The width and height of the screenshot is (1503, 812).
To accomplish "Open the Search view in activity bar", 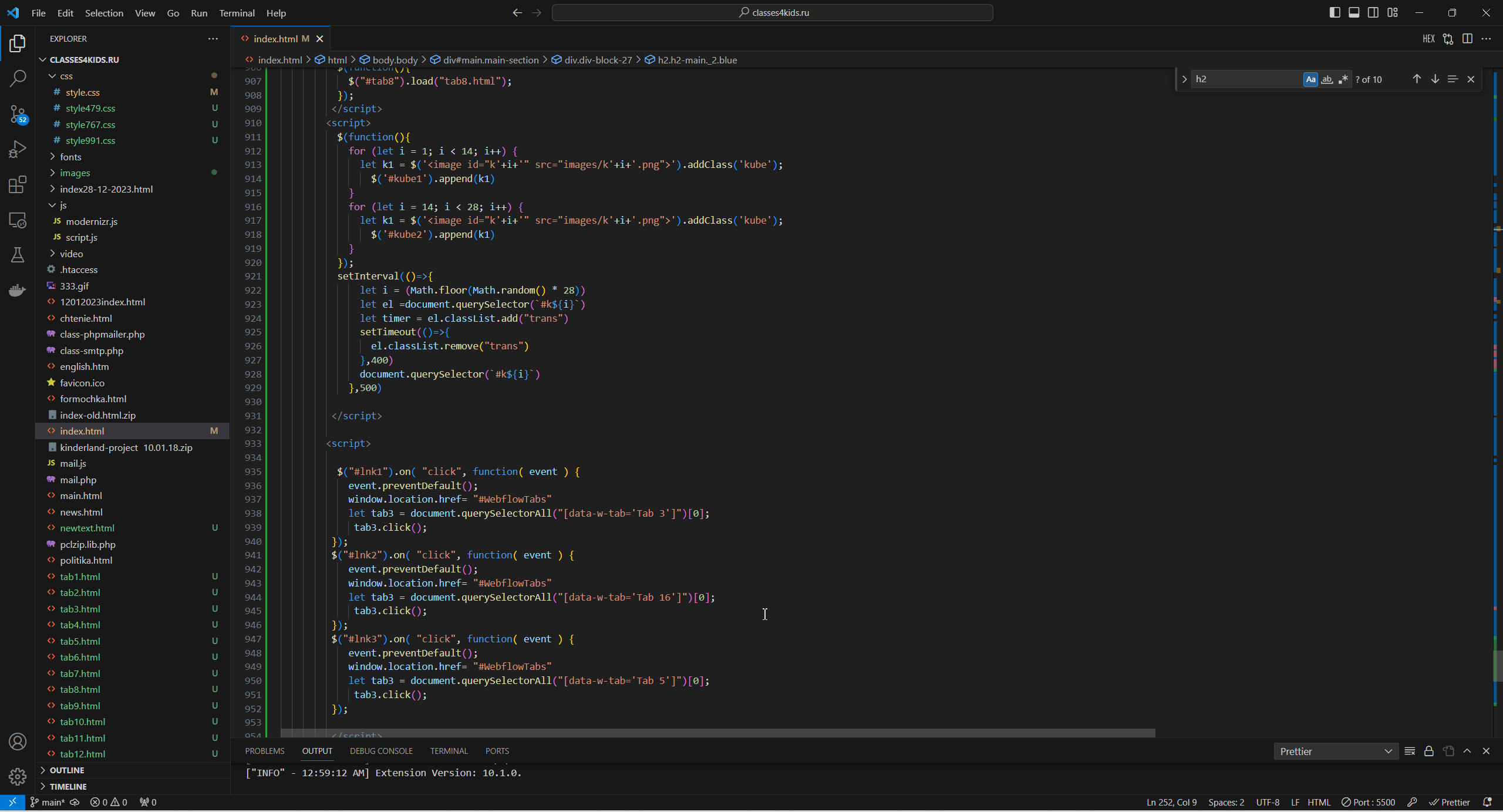I will pyautogui.click(x=18, y=78).
